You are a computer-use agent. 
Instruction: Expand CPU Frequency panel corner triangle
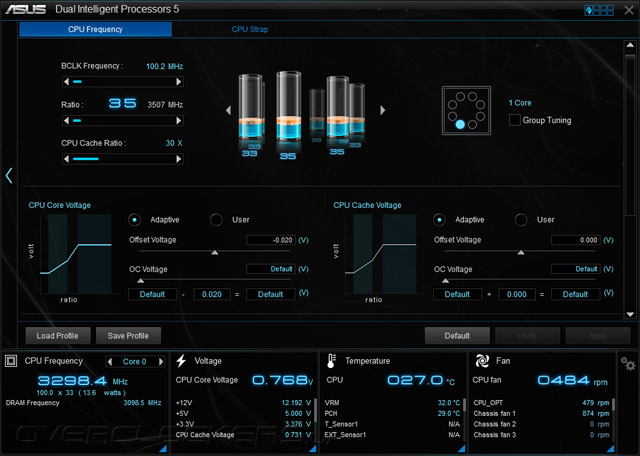click(x=163, y=449)
